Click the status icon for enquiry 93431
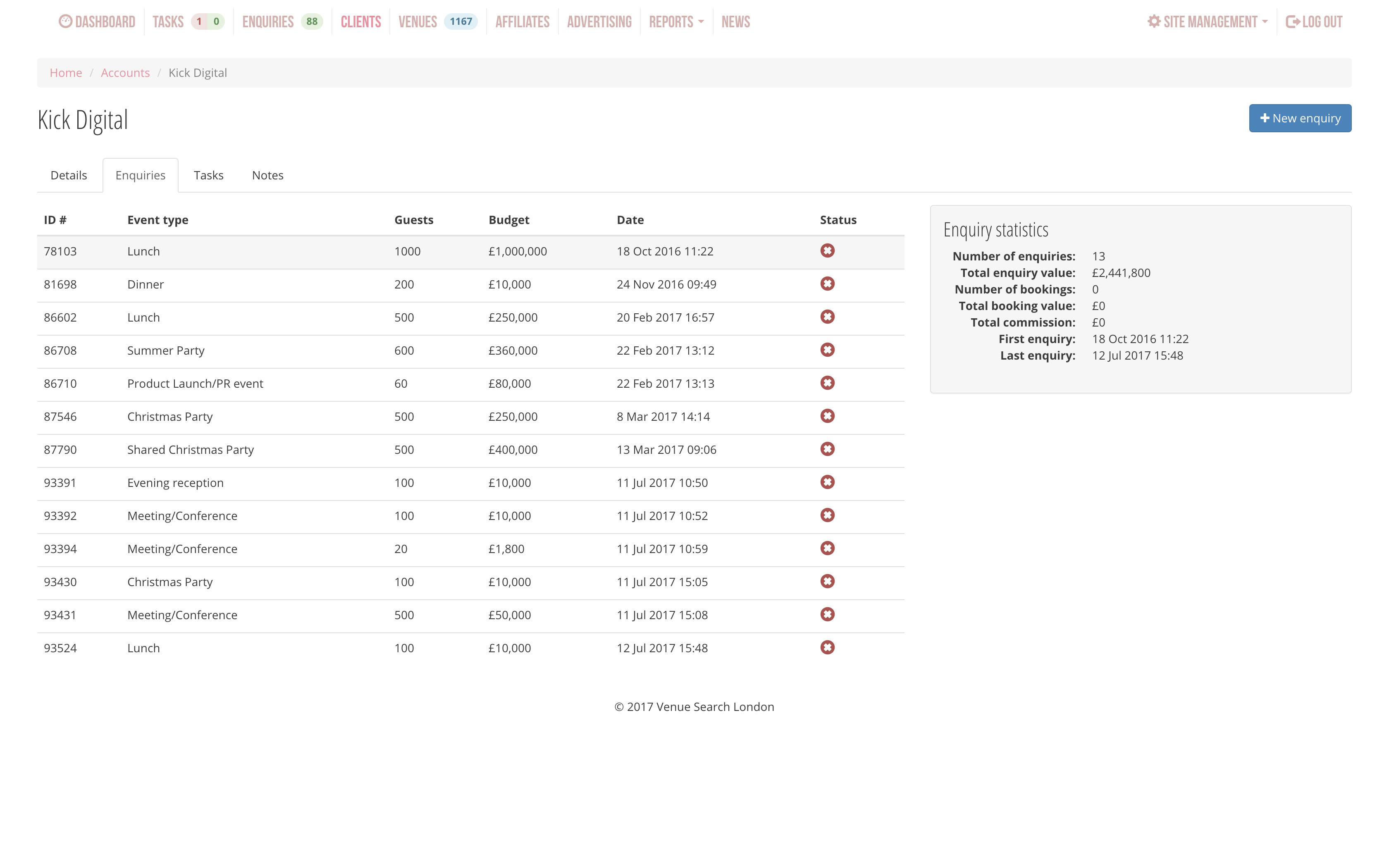 (827, 614)
